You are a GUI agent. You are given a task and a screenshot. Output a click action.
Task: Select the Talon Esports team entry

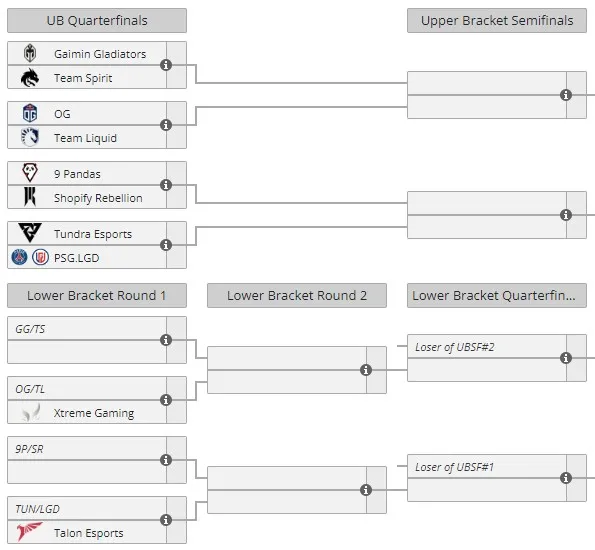pos(87,532)
